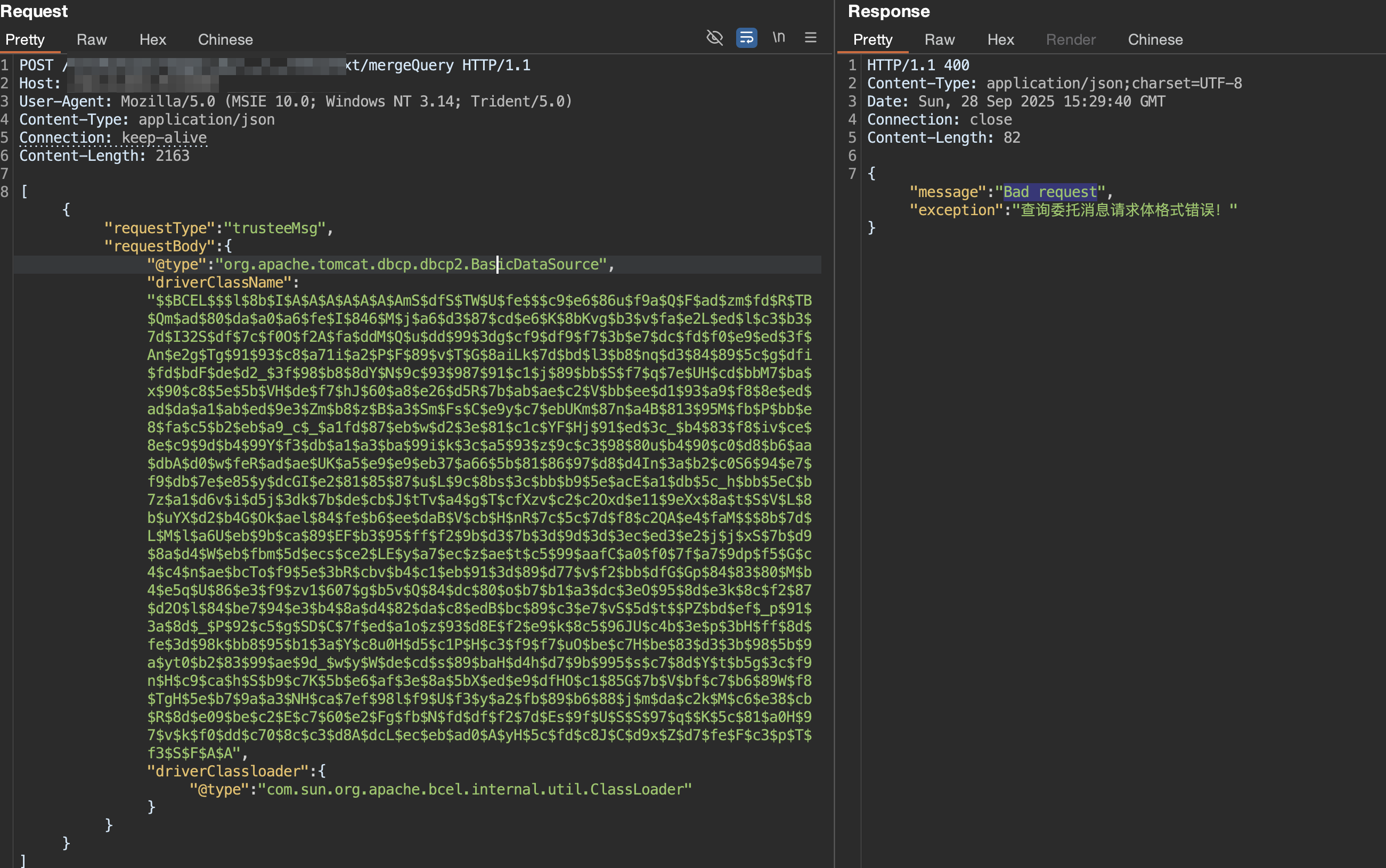Image resolution: width=1386 pixels, height=868 pixels.
Task: Open the Response Chinese tab
Action: (1155, 39)
